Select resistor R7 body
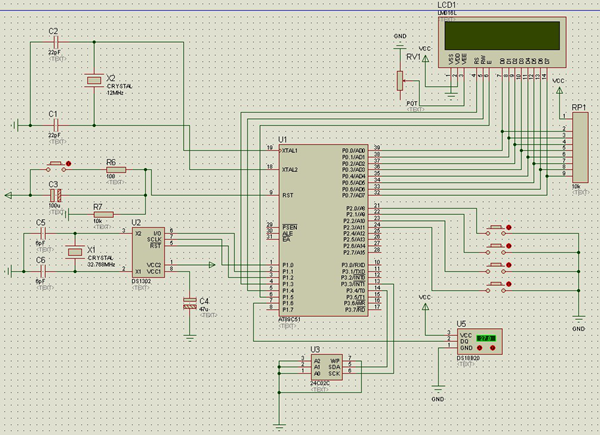The height and width of the screenshot is (435, 600). 104,214
